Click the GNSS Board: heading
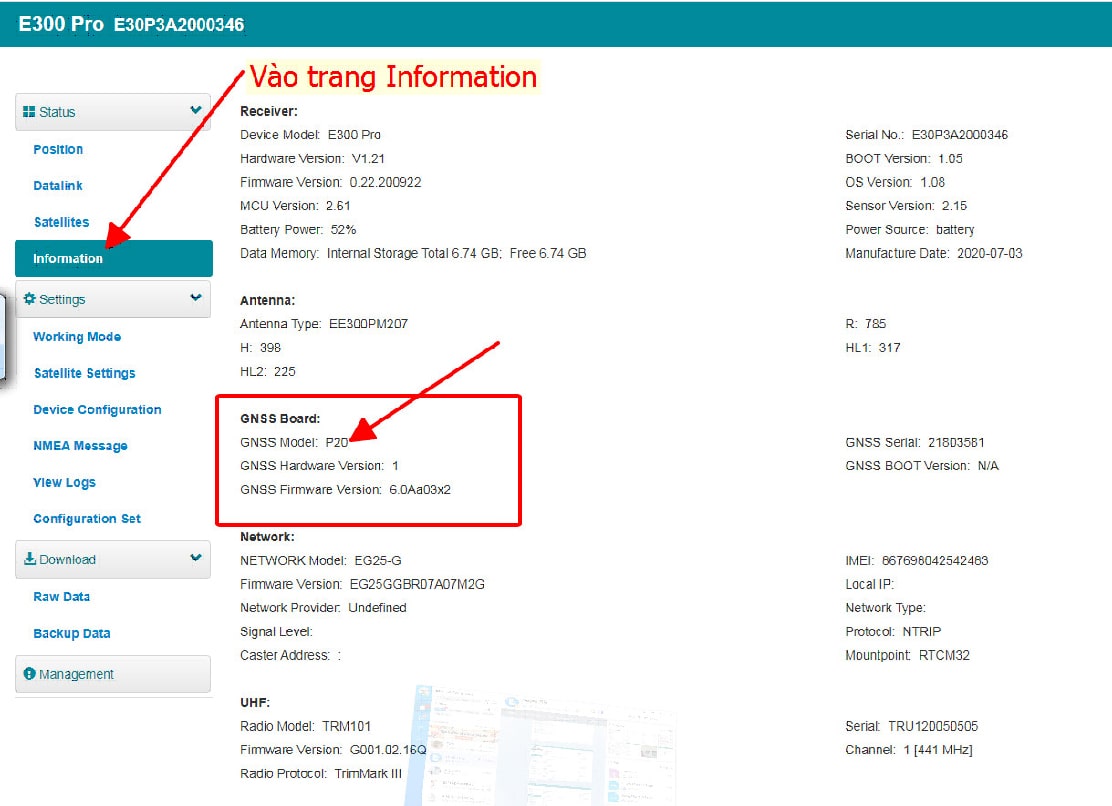 point(280,419)
